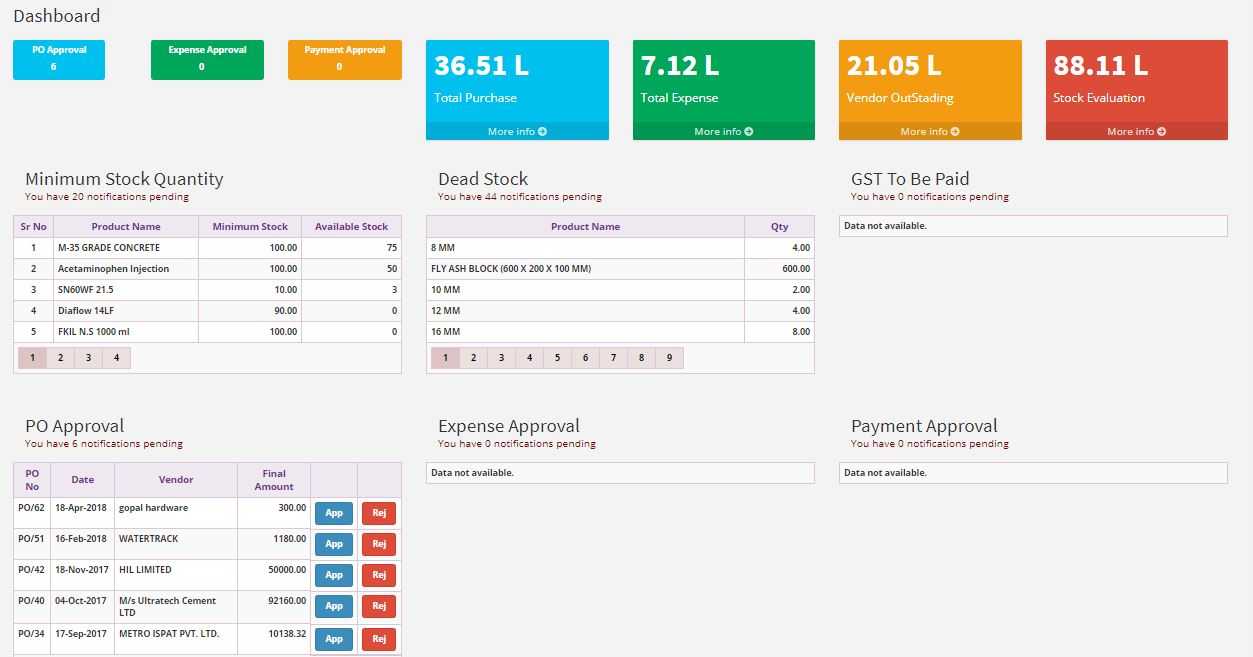
Task: Click the blue PO Approval badge showing 6
Action: tap(58, 59)
